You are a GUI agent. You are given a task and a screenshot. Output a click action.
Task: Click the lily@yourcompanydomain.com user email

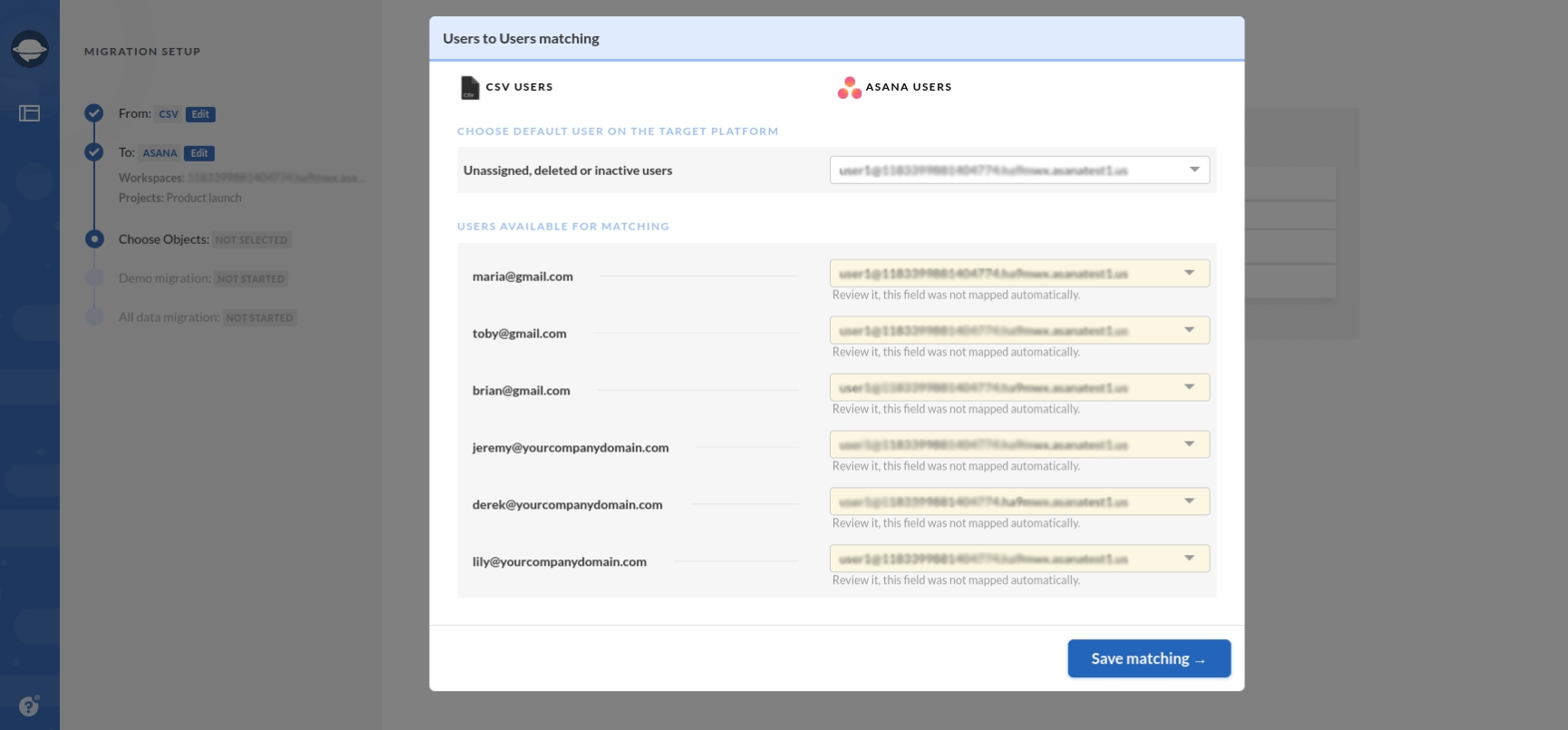coord(560,562)
